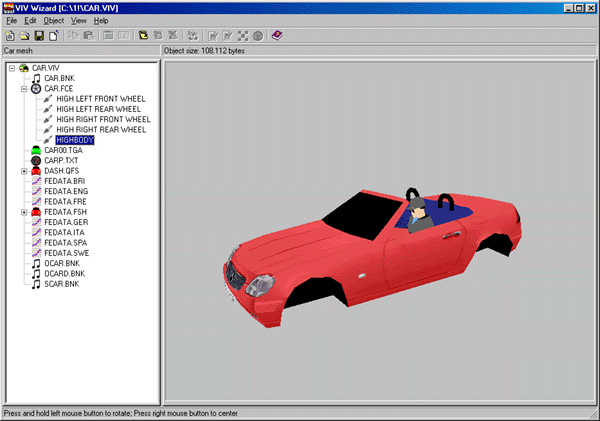Viewport: 600px width, 421px height.
Task: Click the car icon beside CAR.VIV
Action: (24, 68)
